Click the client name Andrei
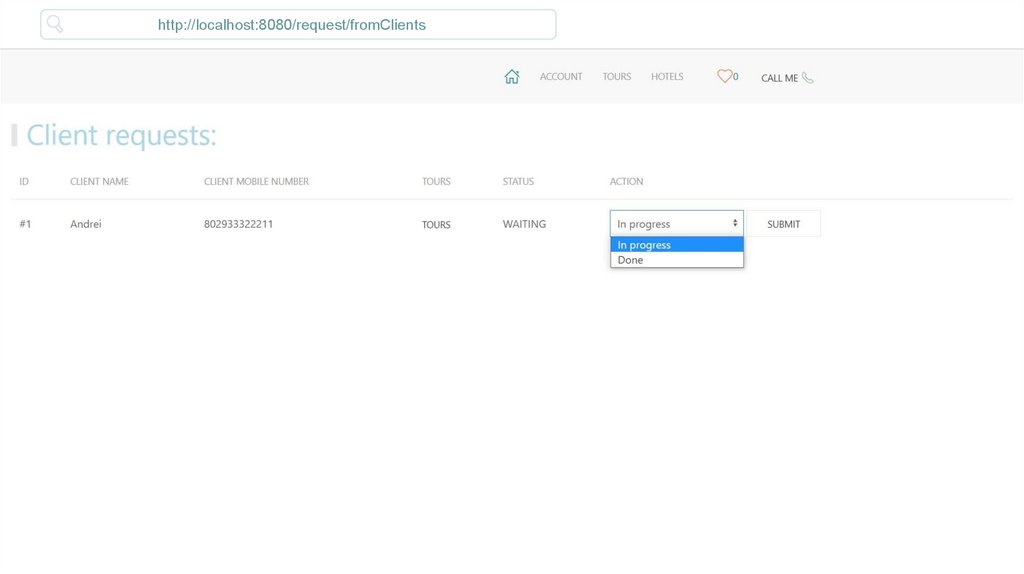 86,224
